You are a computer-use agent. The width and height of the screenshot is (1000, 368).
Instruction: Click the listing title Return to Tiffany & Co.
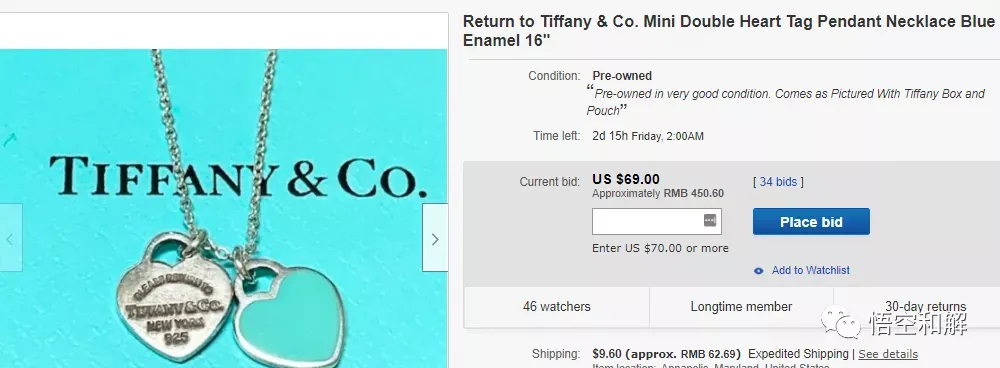729,31
